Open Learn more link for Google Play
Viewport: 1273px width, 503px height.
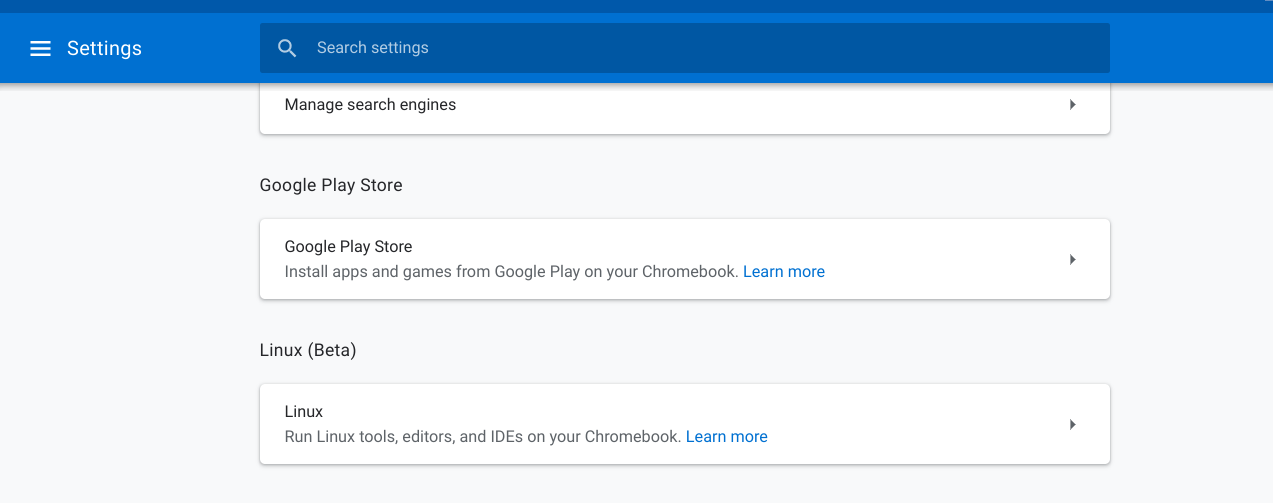pos(784,272)
